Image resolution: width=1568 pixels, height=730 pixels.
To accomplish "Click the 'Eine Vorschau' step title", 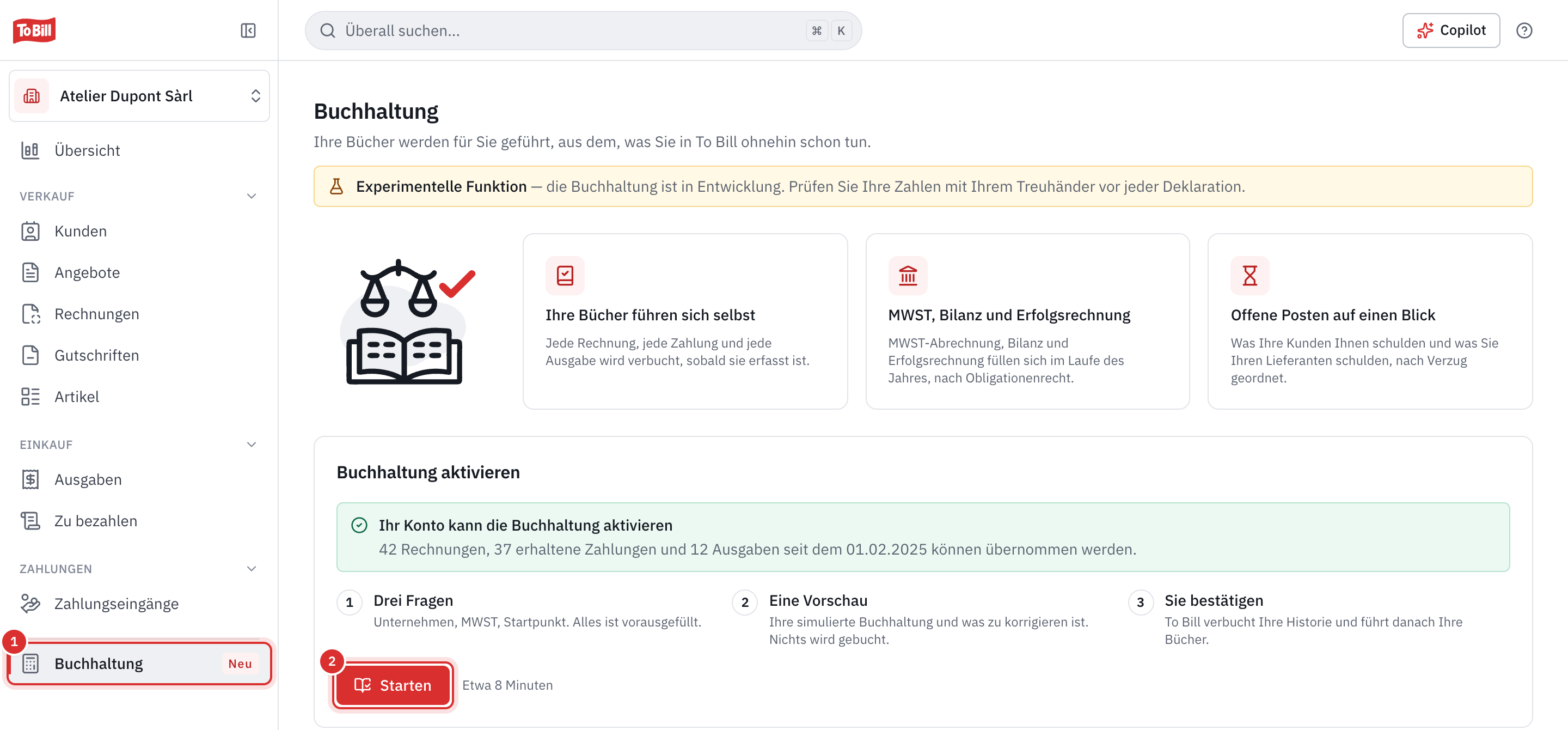I will point(817,600).
